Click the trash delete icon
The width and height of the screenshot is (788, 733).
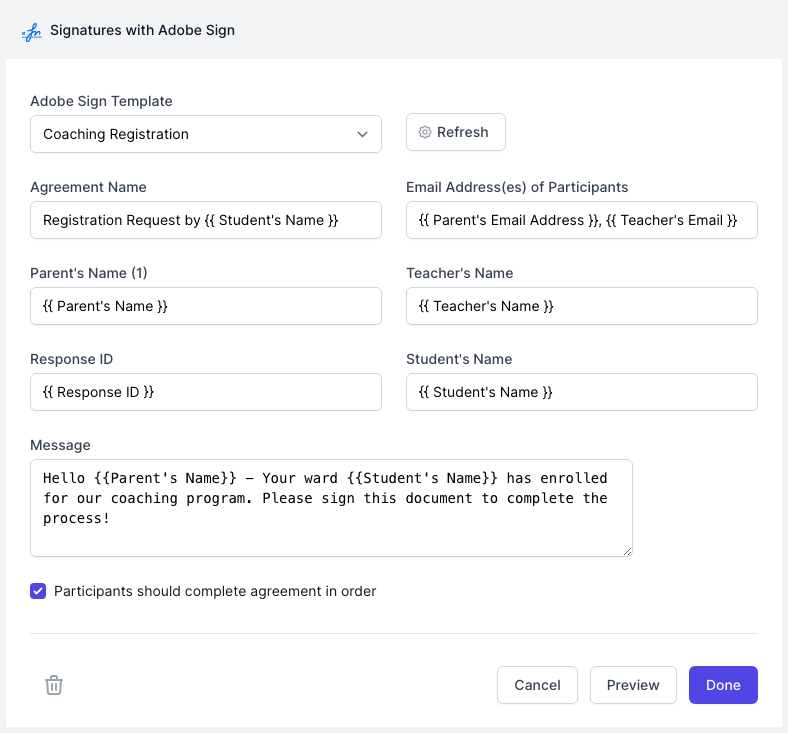pos(54,685)
